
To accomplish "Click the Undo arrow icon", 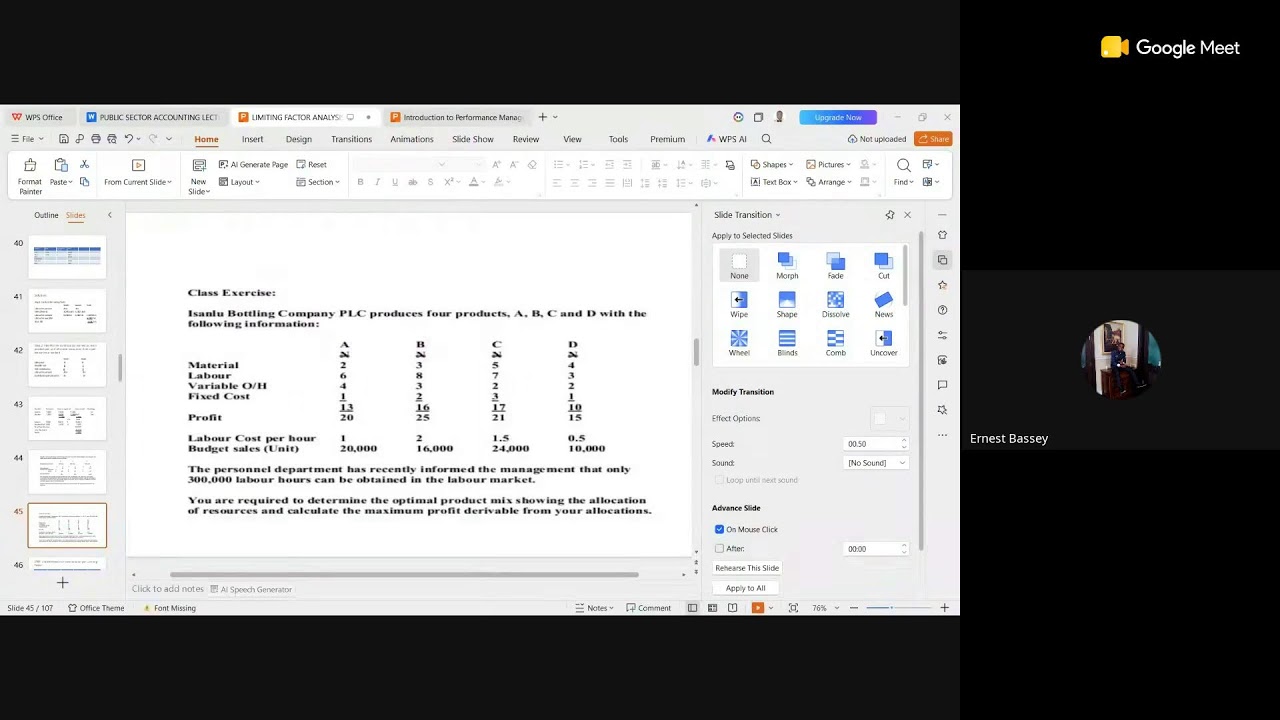I will click(128, 139).
